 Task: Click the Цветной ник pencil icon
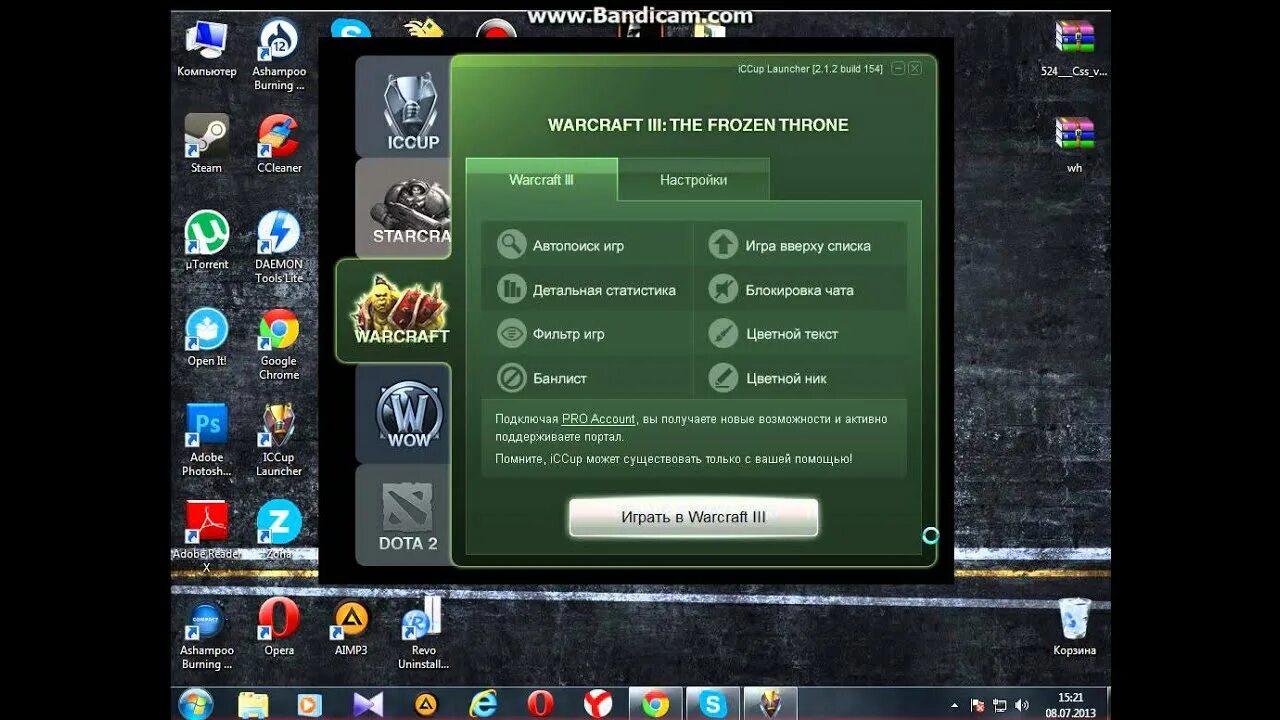(723, 378)
